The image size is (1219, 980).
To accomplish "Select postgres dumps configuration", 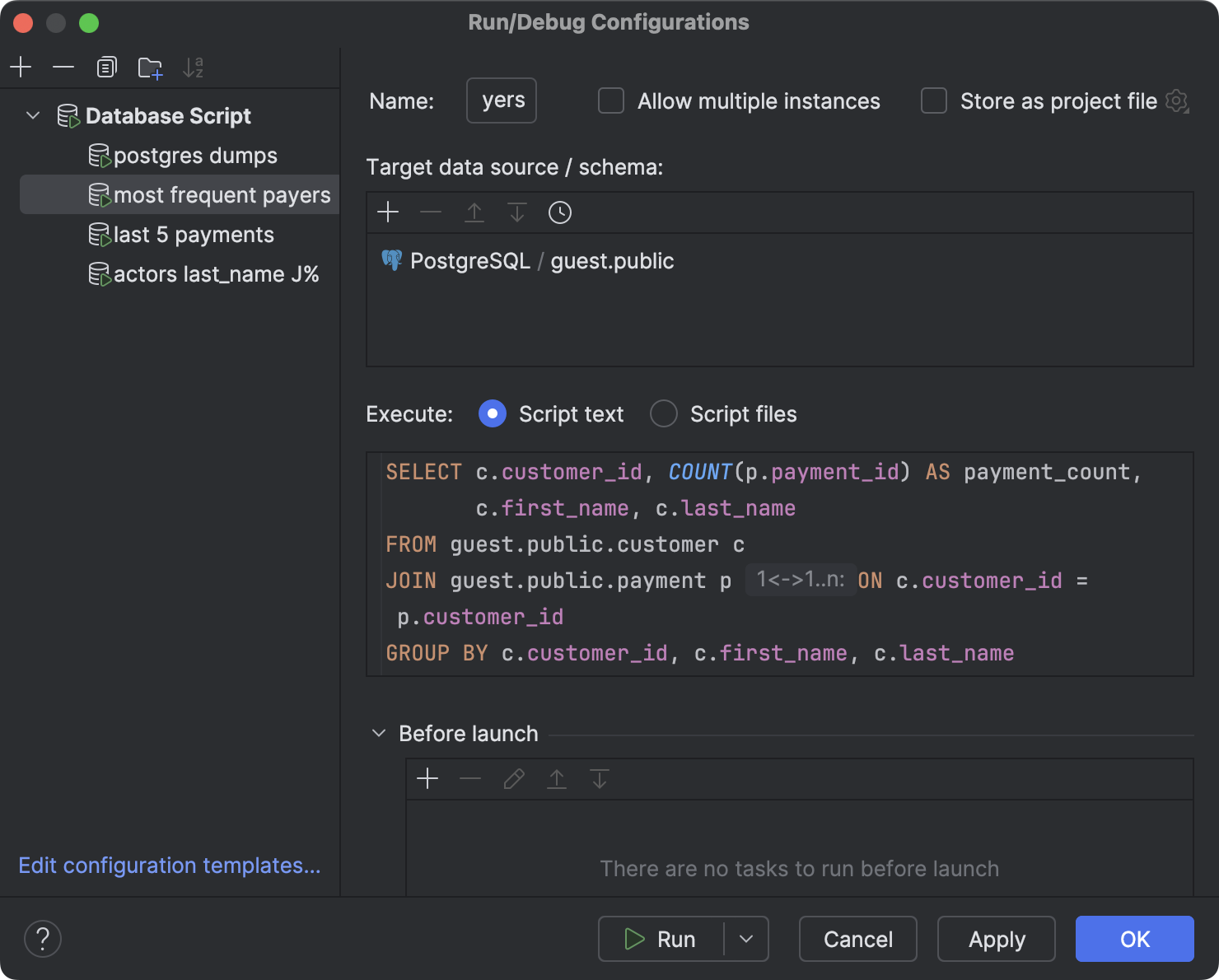I will pos(194,156).
